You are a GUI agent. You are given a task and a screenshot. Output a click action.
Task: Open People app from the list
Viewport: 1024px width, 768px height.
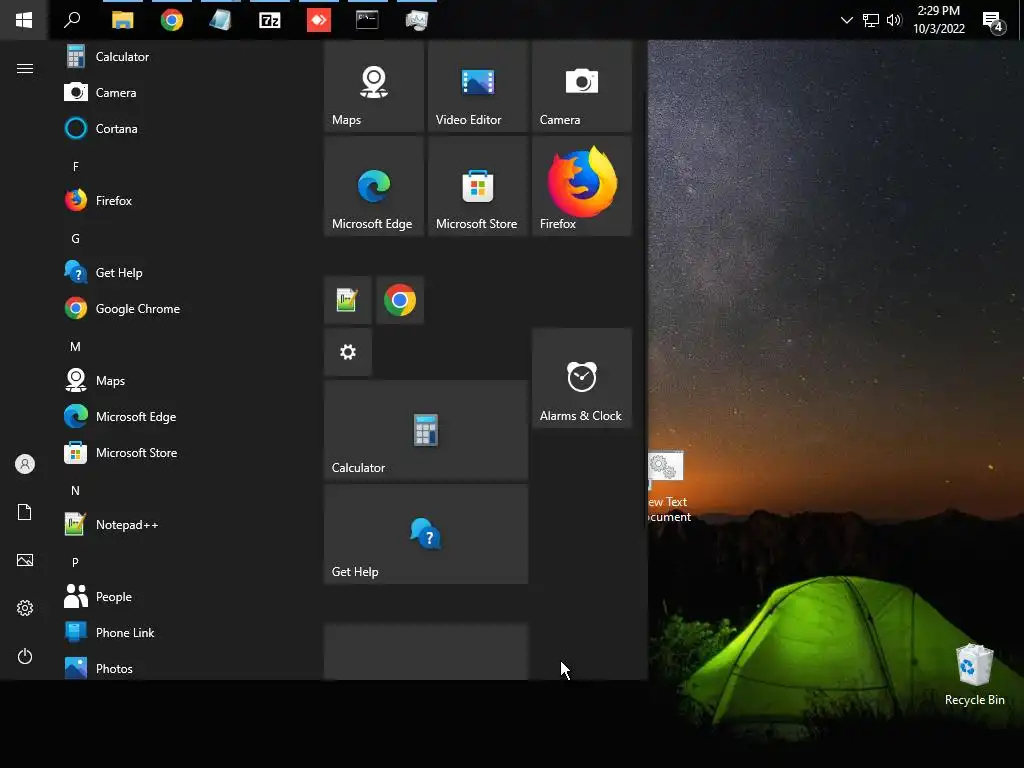pos(186,596)
